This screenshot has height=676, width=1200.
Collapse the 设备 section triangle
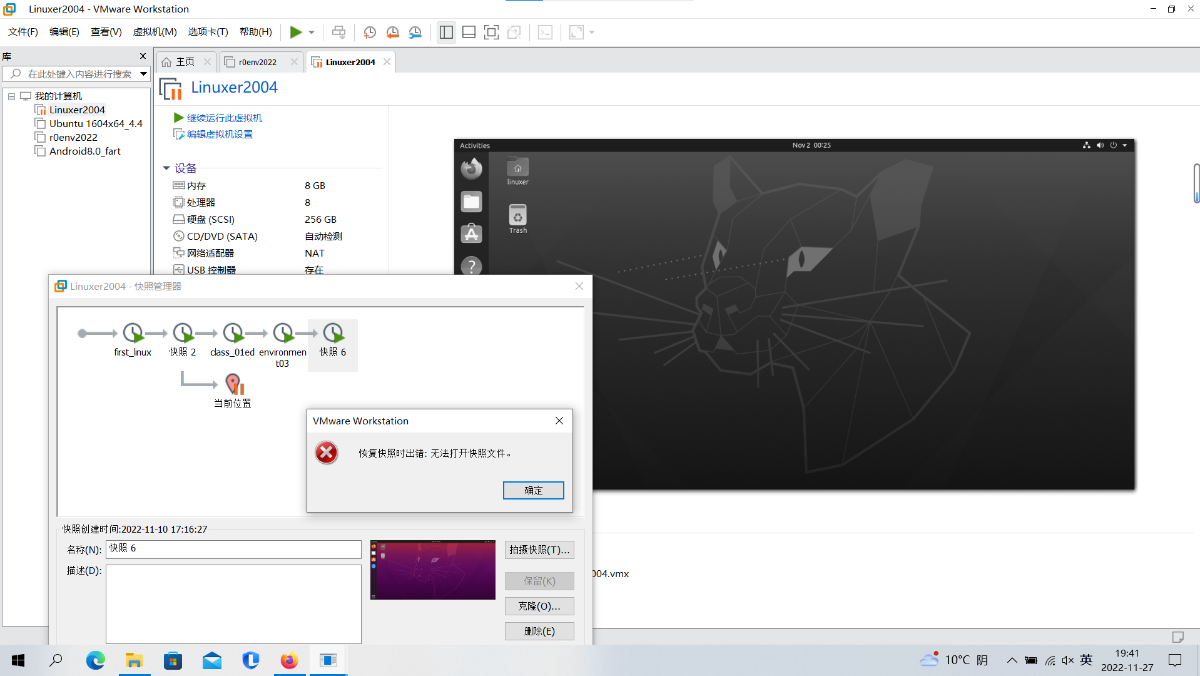[x=166, y=168]
